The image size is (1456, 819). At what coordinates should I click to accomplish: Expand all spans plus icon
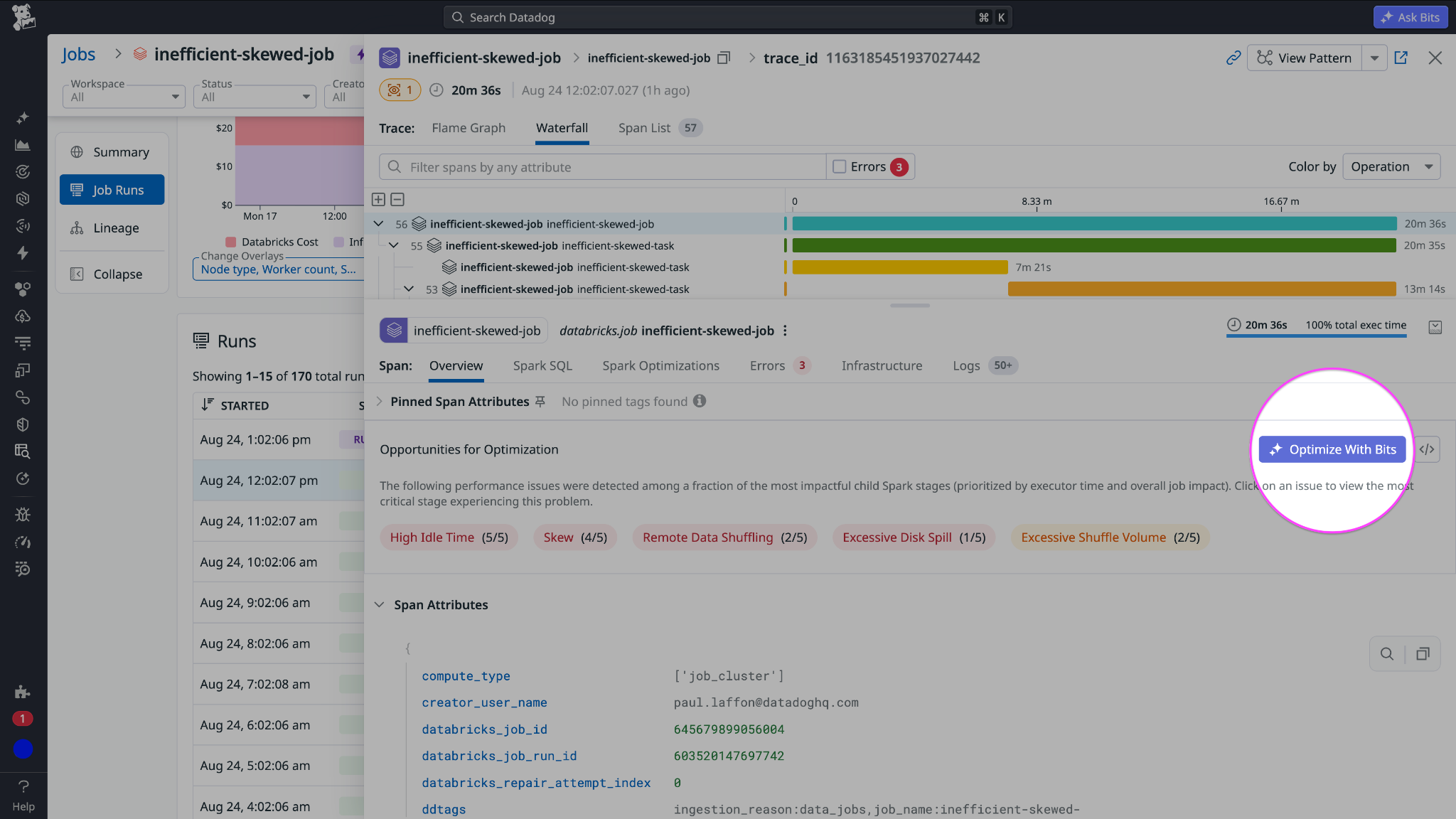tap(379, 200)
